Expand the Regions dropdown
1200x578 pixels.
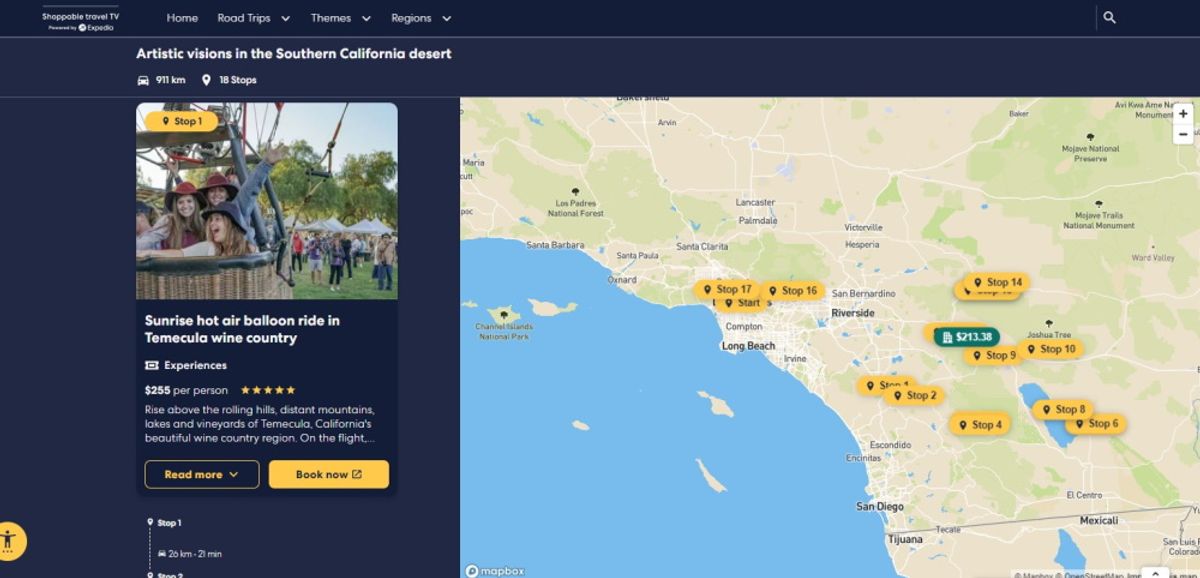point(420,17)
